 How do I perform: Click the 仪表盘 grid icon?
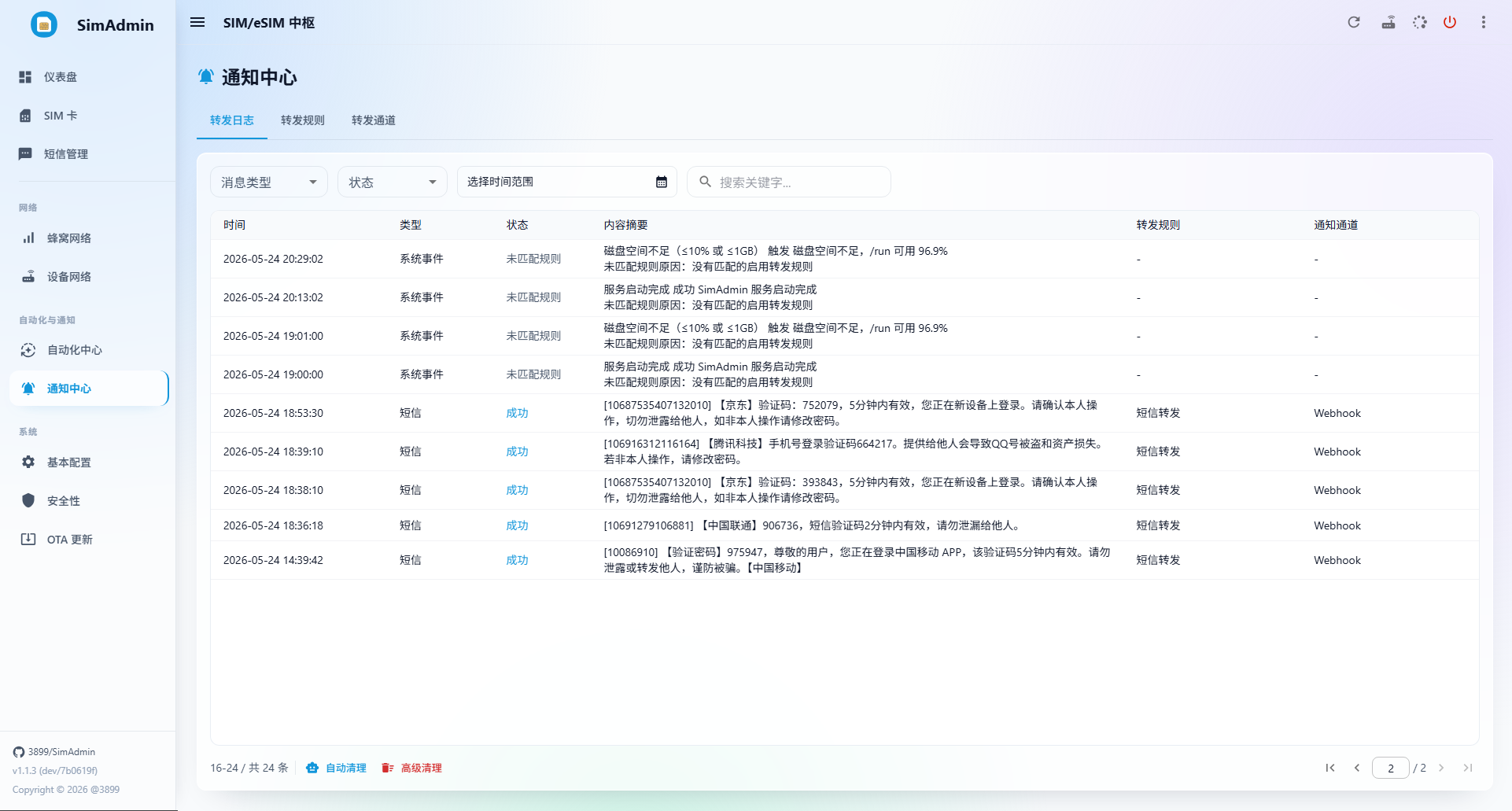[x=25, y=77]
